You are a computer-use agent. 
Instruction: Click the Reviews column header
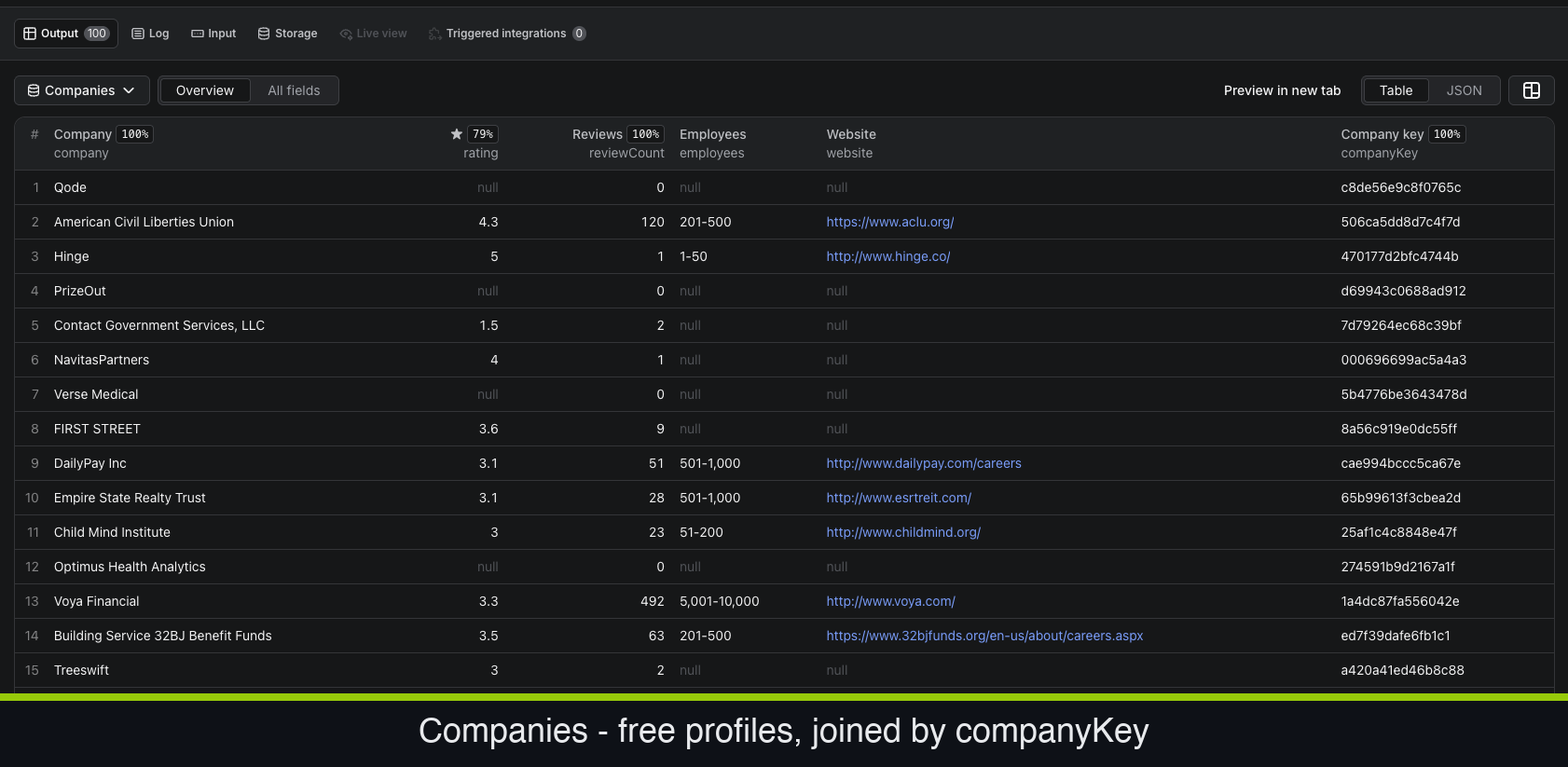pyautogui.click(x=597, y=134)
